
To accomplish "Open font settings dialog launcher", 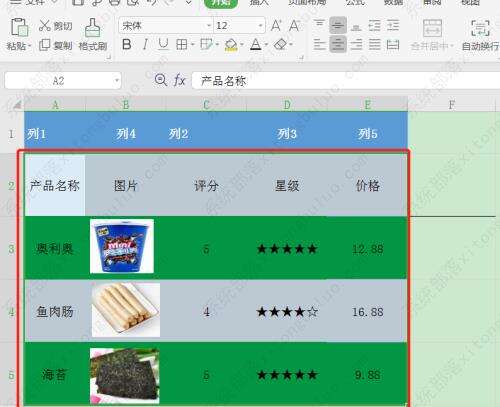I will [301, 58].
